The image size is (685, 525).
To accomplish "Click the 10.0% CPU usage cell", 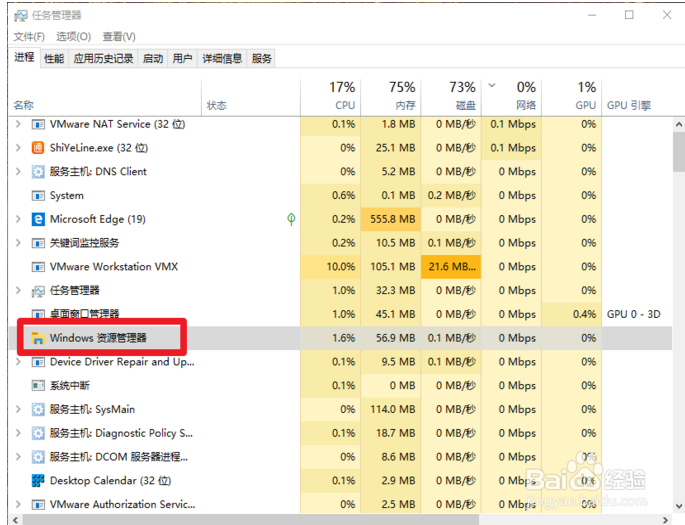I will point(331,266).
